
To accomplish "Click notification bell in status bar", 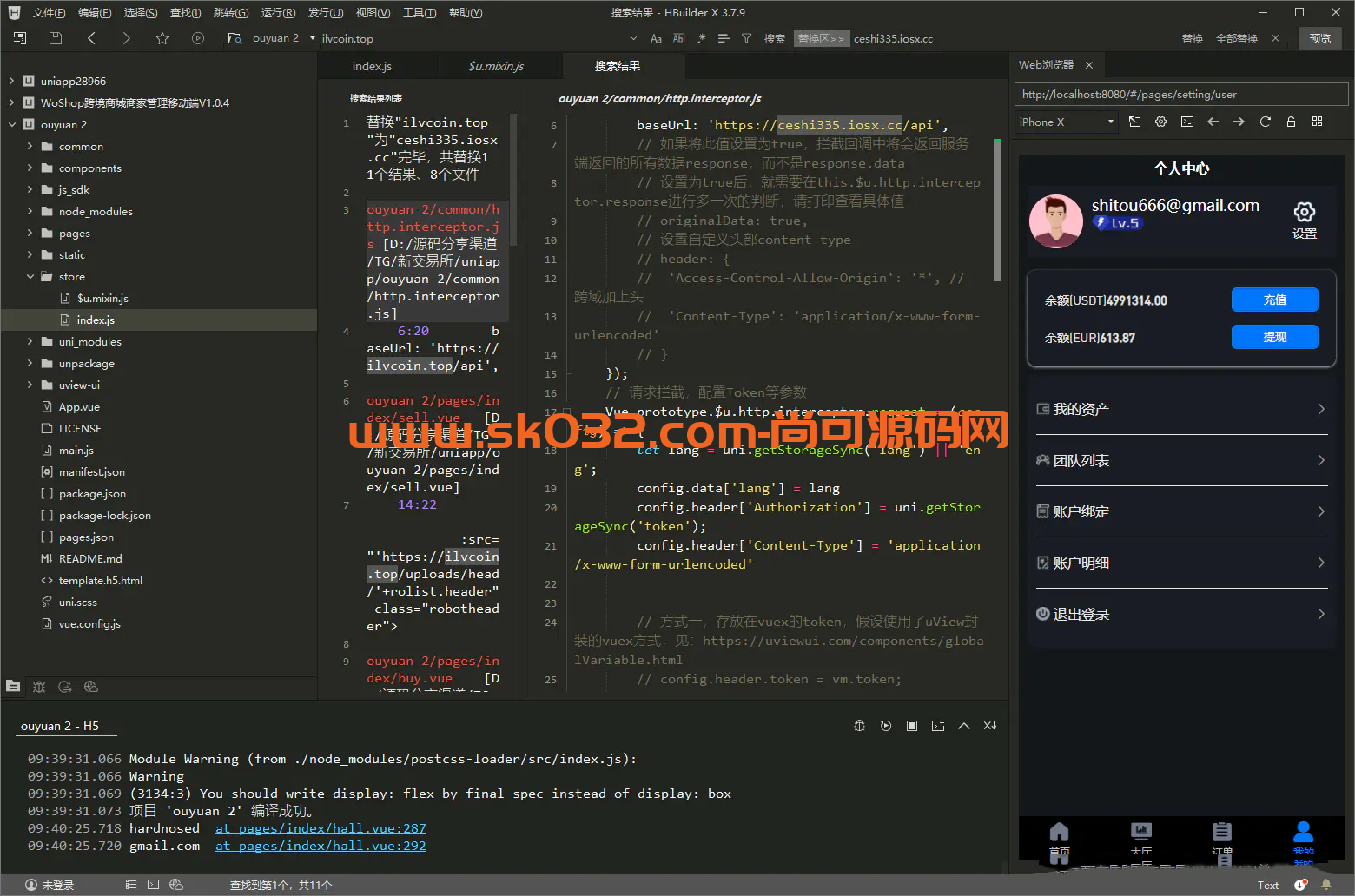I will click(1326, 885).
